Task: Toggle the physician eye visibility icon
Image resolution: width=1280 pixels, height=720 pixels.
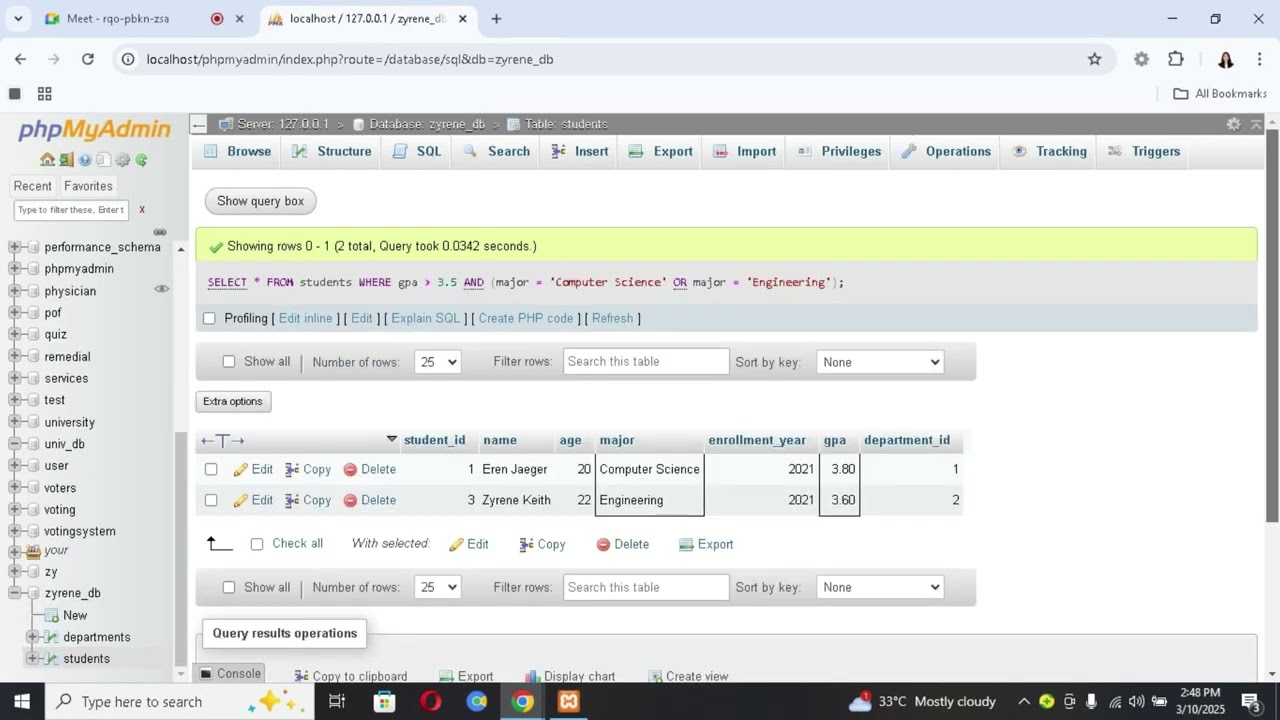Action: [161, 289]
